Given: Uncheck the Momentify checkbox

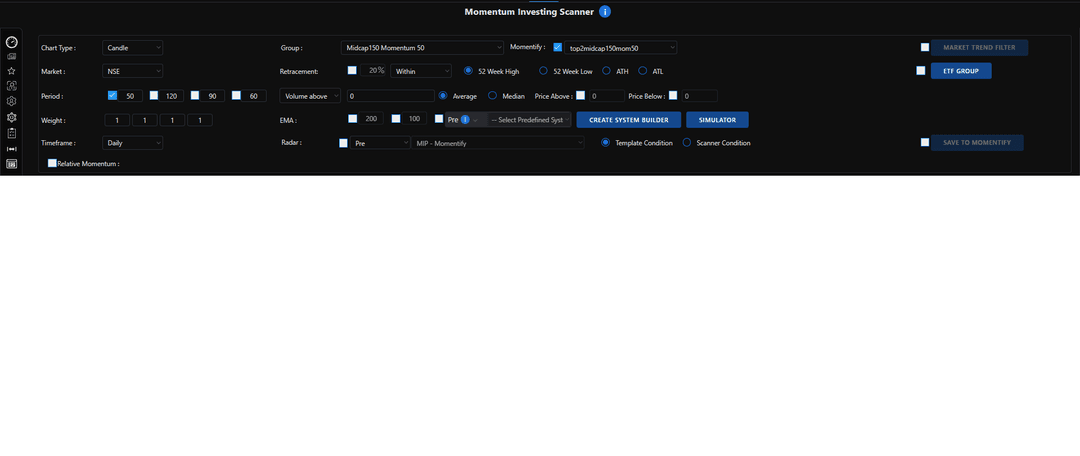Looking at the screenshot, I should coord(557,47).
